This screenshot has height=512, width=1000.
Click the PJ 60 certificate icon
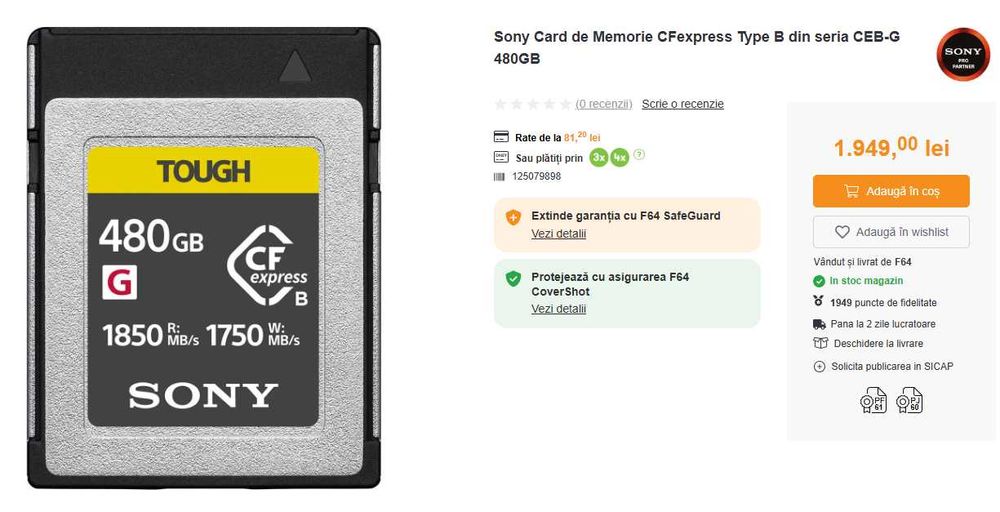coord(909,401)
